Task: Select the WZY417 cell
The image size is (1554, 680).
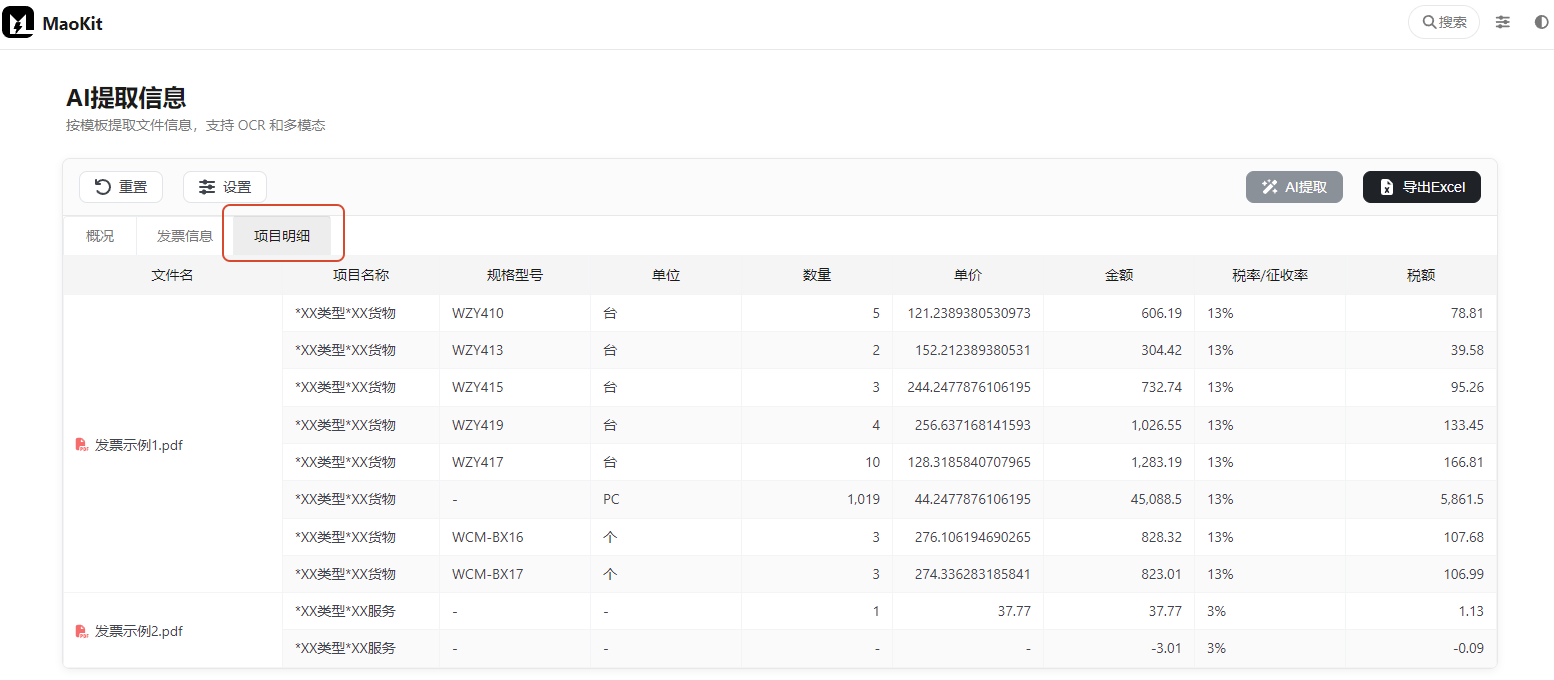Action: point(515,462)
